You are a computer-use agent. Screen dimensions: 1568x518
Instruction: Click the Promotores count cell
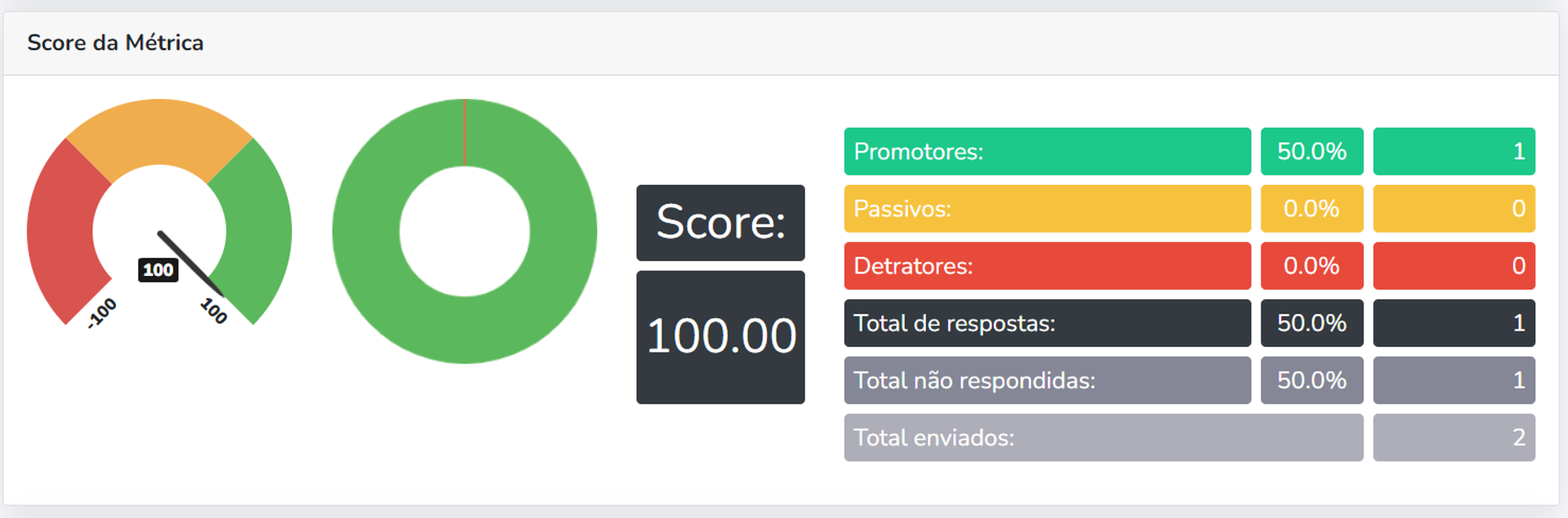pos(1454,151)
